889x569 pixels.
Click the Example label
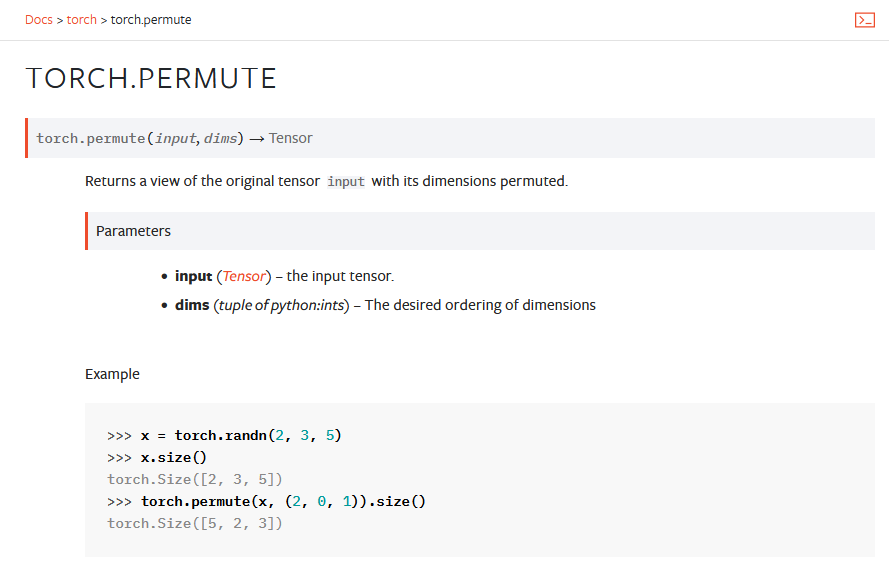click(112, 374)
